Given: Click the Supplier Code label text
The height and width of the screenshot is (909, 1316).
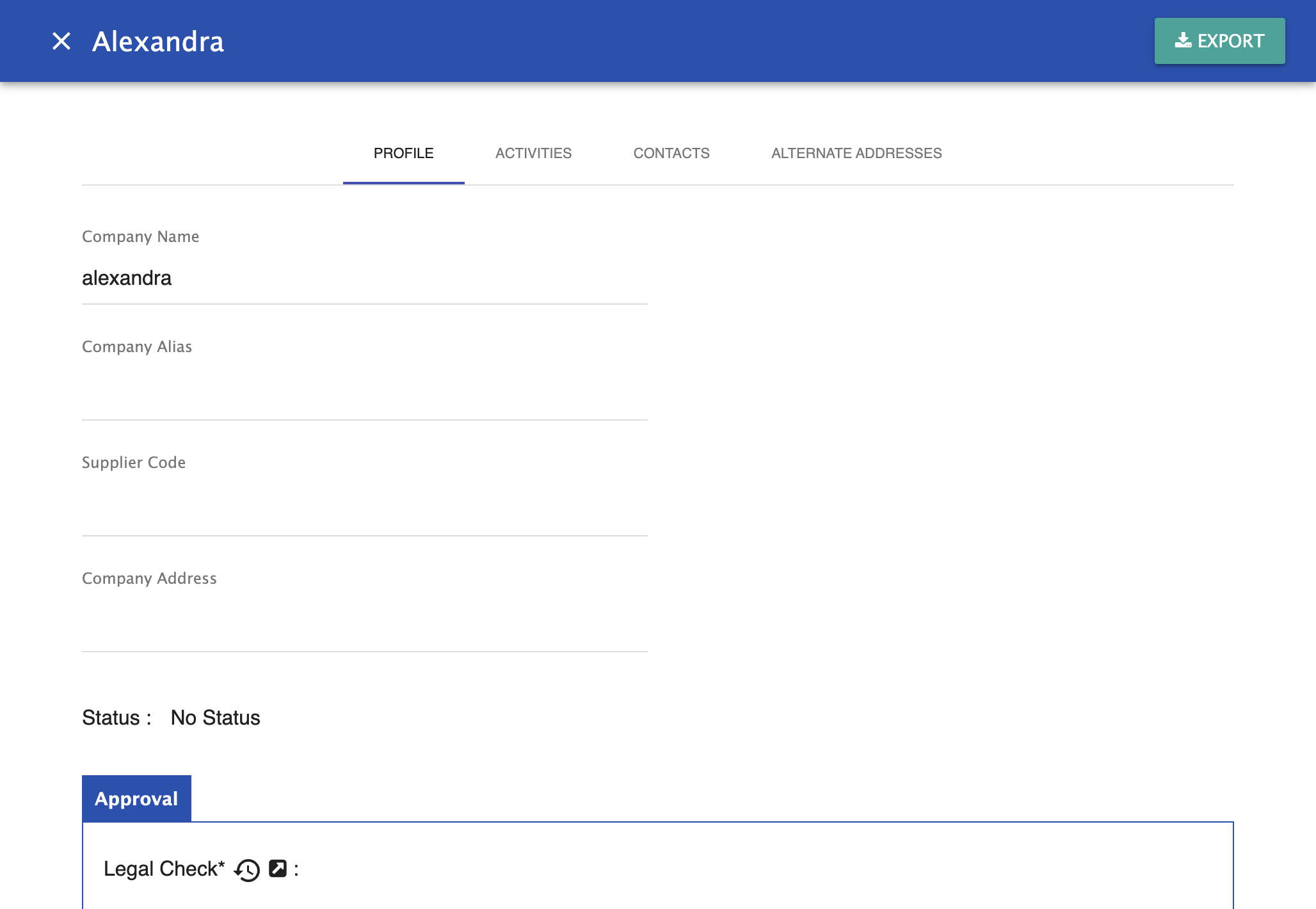Looking at the screenshot, I should (134, 462).
